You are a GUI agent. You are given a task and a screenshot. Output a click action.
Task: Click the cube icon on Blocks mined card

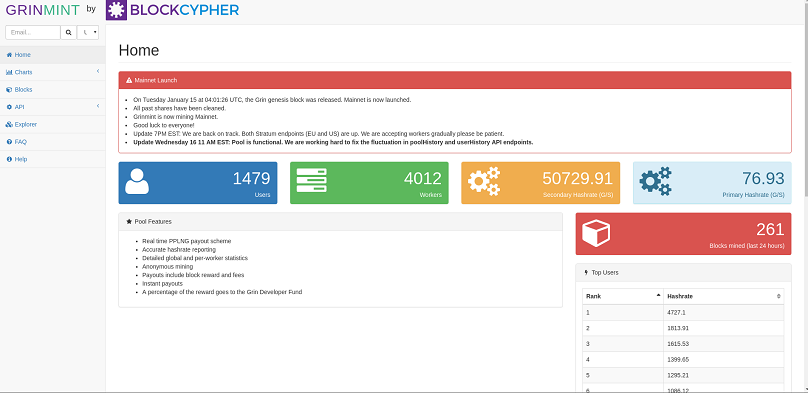click(x=596, y=233)
